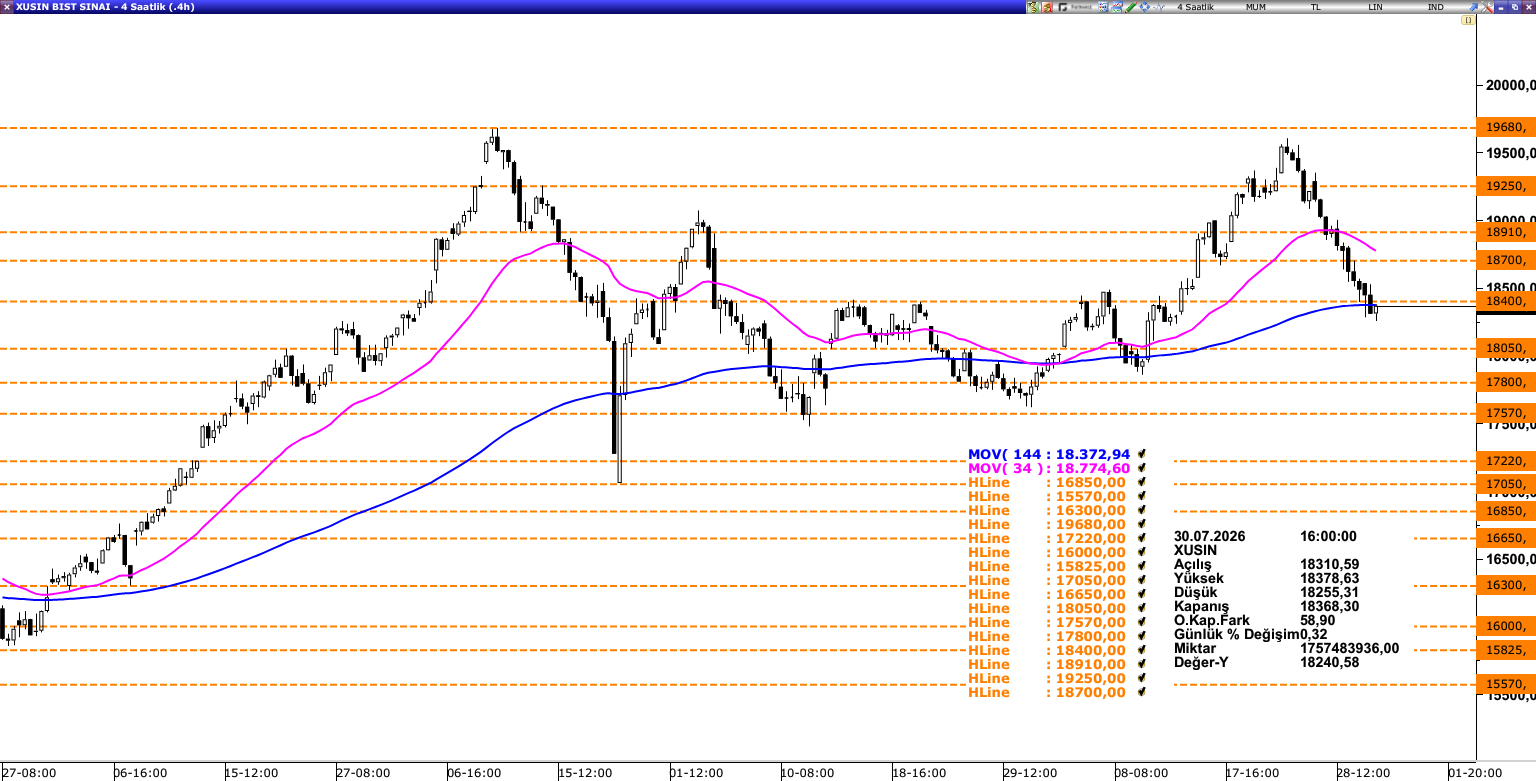The height and width of the screenshot is (781, 1536).
Task: Click the first toolbar icon in title bar
Action: [1032, 7]
